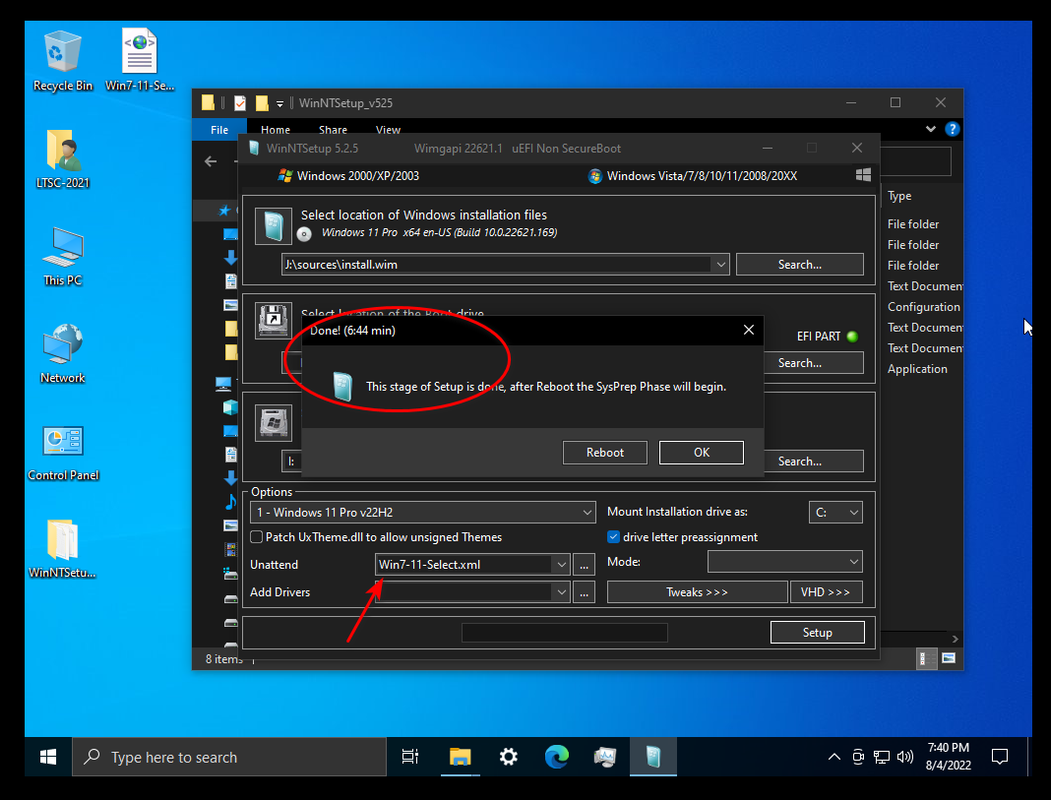The height and width of the screenshot is (800, 1051).
Task: Click Windows installation files source icon
Action: pos(273,226)
